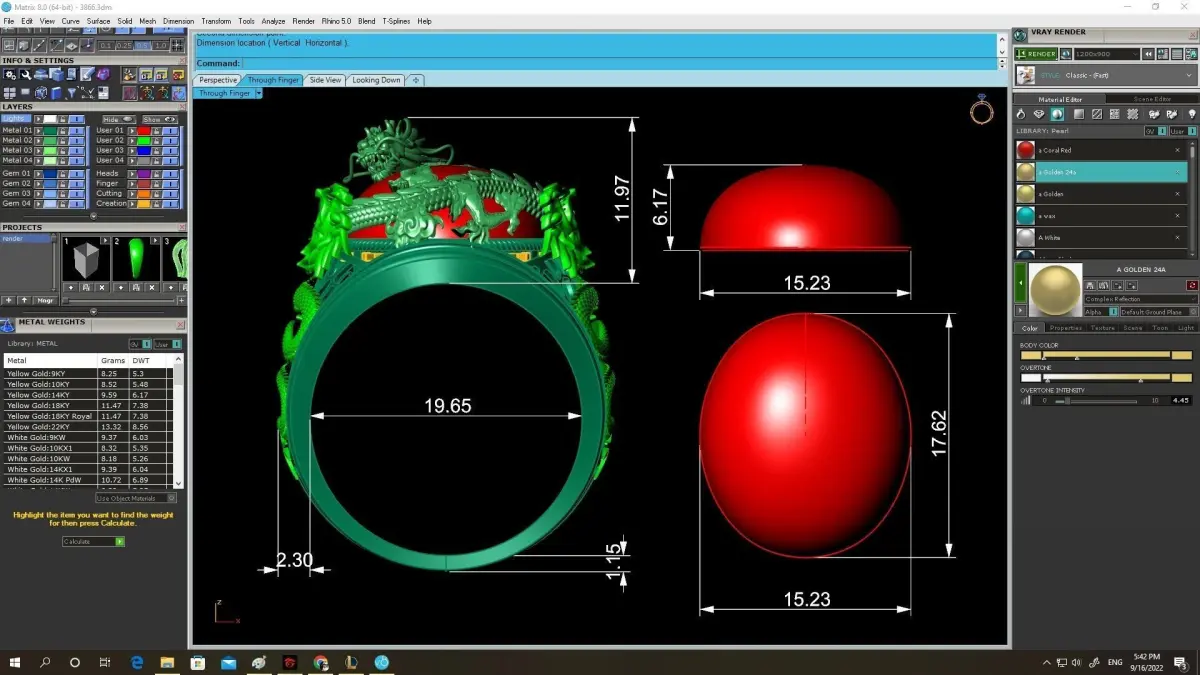Open notification center icon in system tray
This screenshot has height=675, width=1200.
click(x=1181, y=662)
